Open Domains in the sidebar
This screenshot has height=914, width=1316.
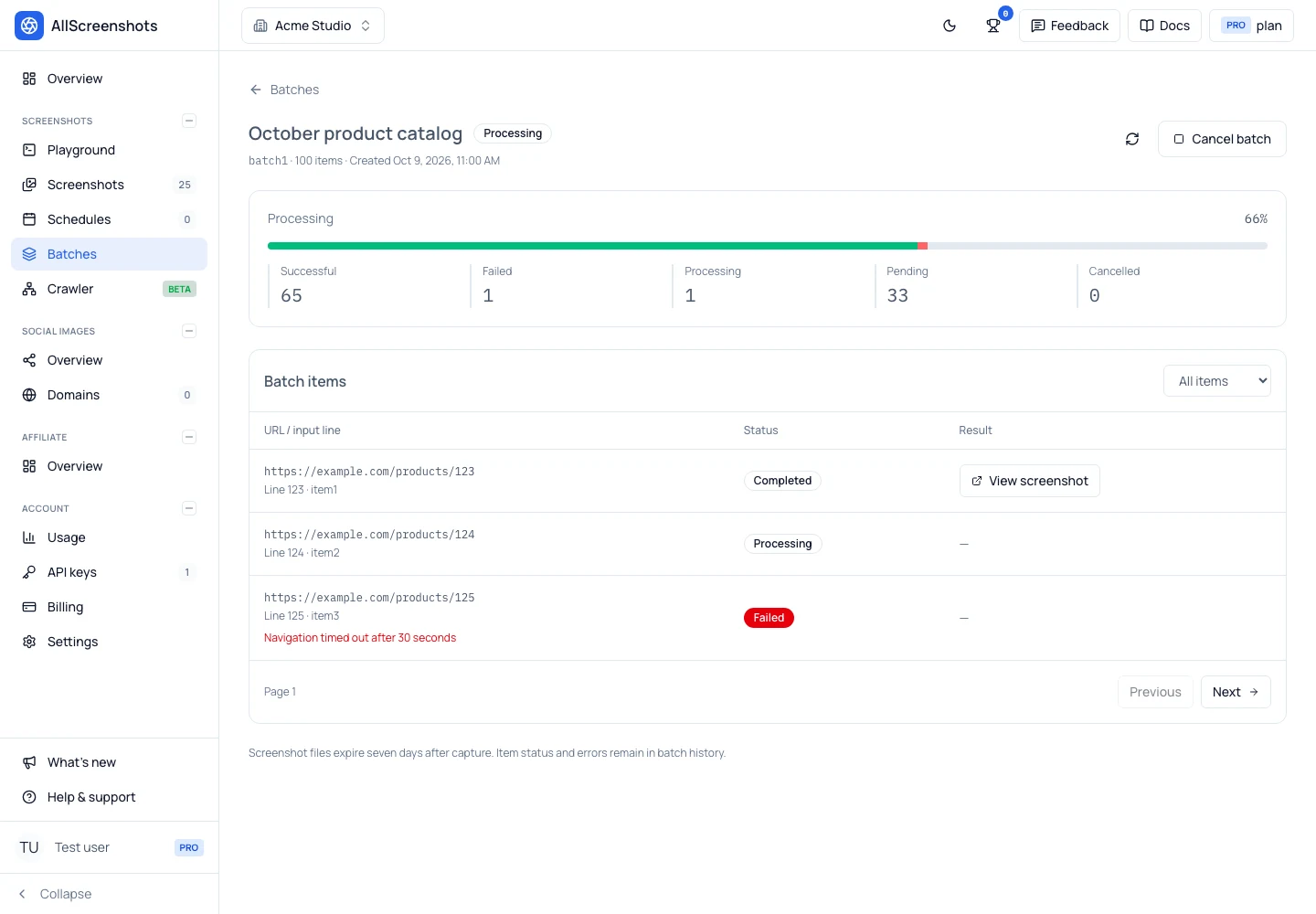109,395
